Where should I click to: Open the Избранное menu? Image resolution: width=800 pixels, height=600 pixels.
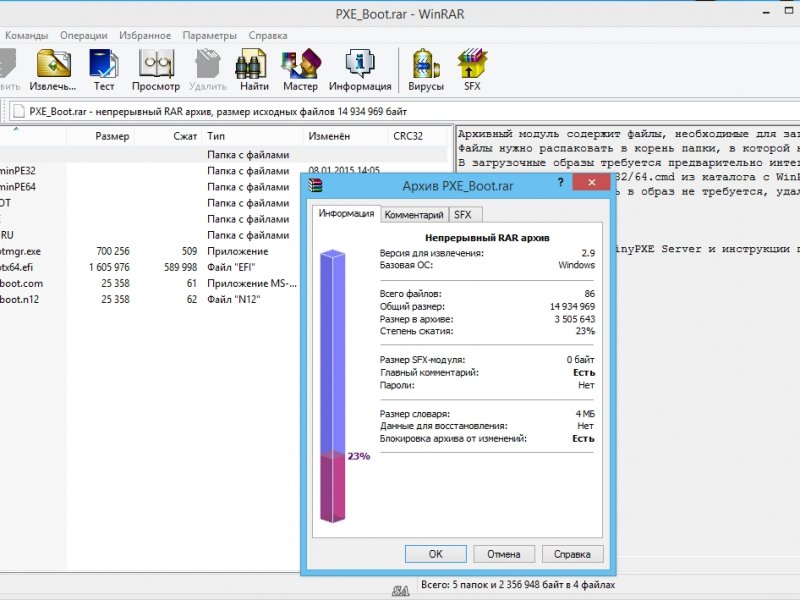(145, 35)
